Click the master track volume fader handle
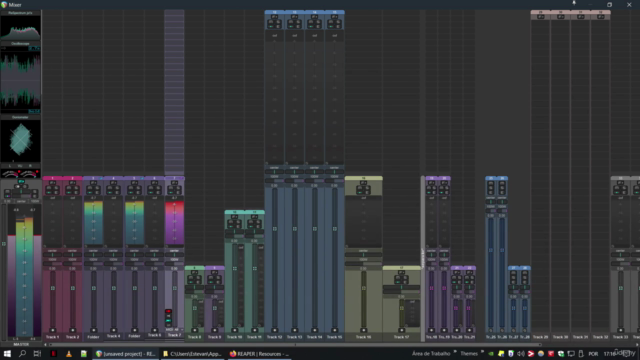 click(x=4, y=244)
